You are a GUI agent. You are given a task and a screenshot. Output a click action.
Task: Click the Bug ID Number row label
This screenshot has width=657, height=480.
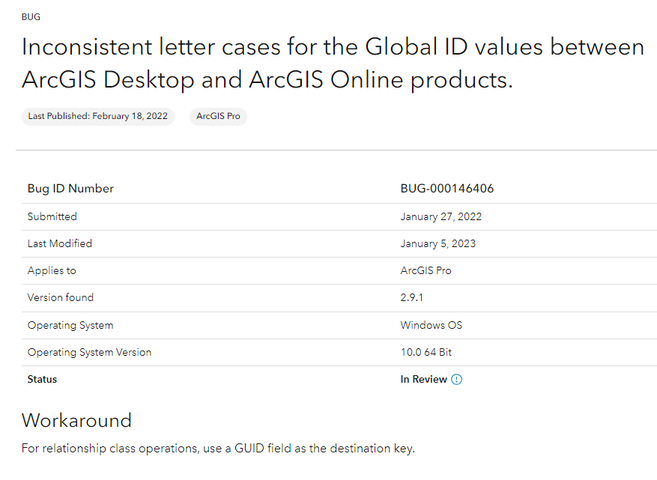tap(70, 189)
